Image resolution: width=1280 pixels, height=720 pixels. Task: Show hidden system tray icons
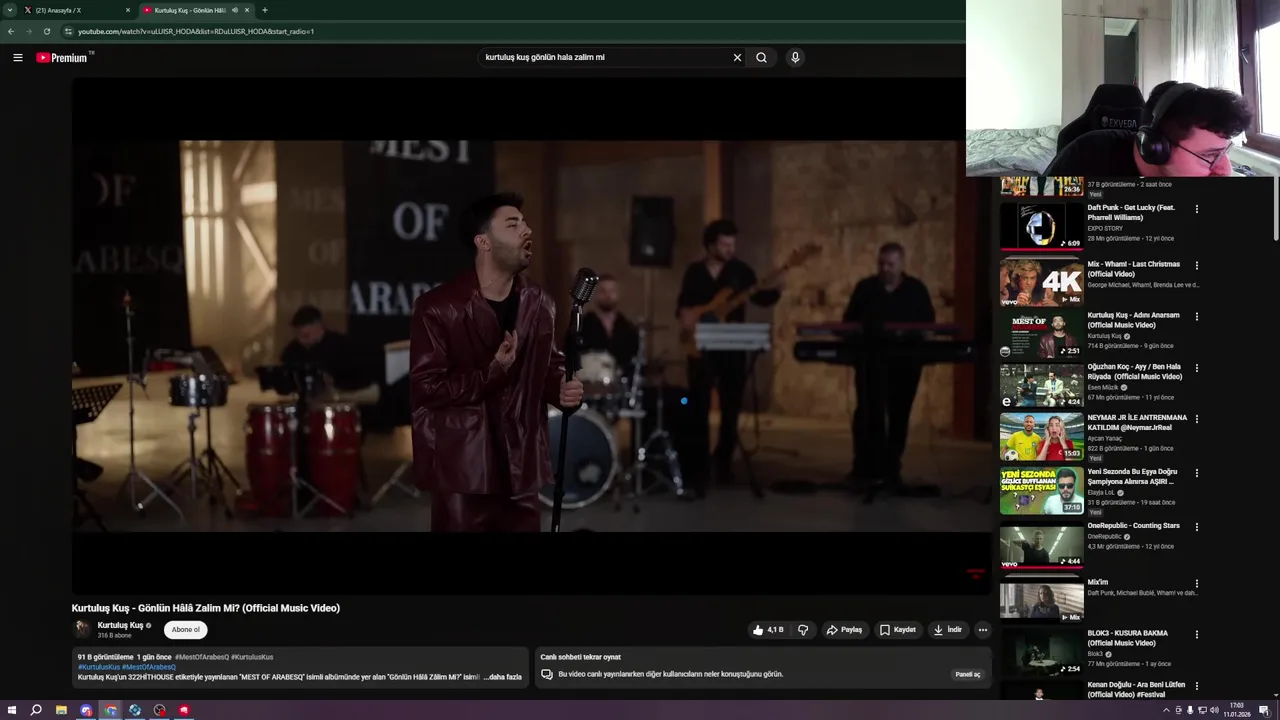click(1166, 710)
